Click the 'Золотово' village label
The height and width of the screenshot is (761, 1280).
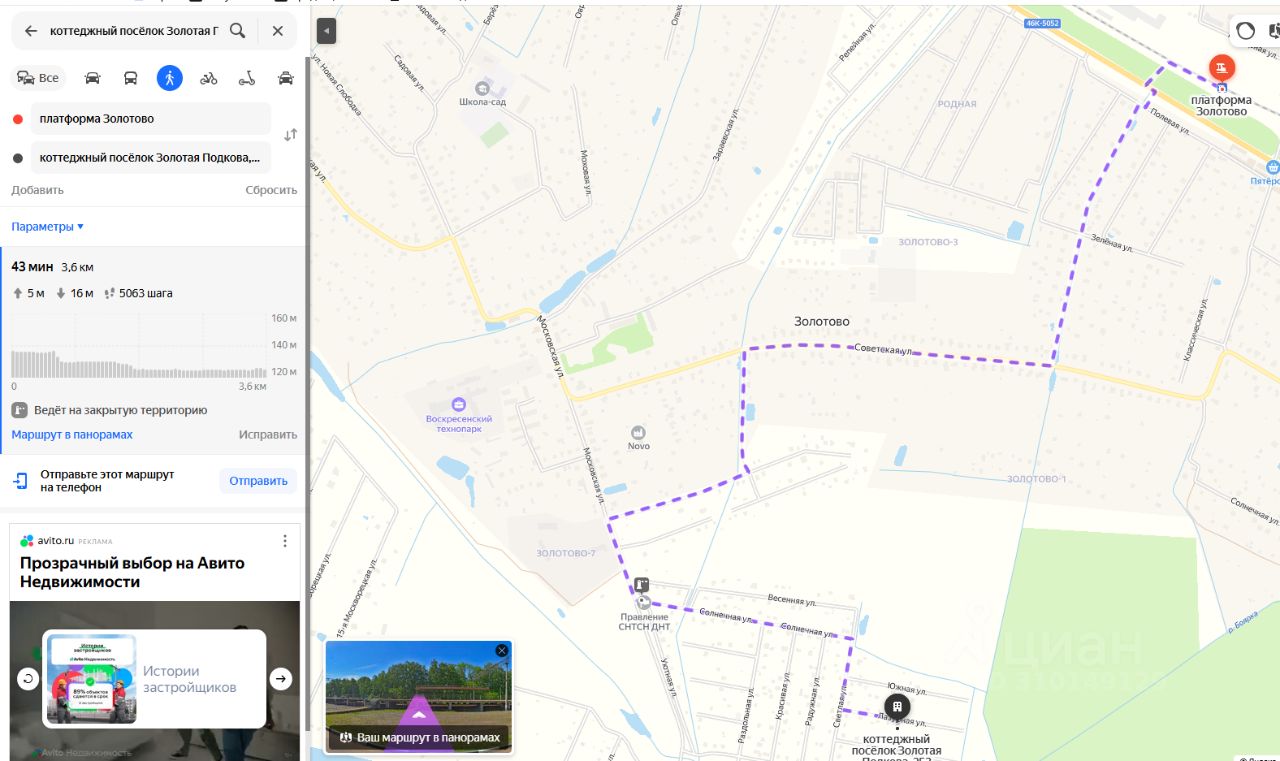(822, 322)
